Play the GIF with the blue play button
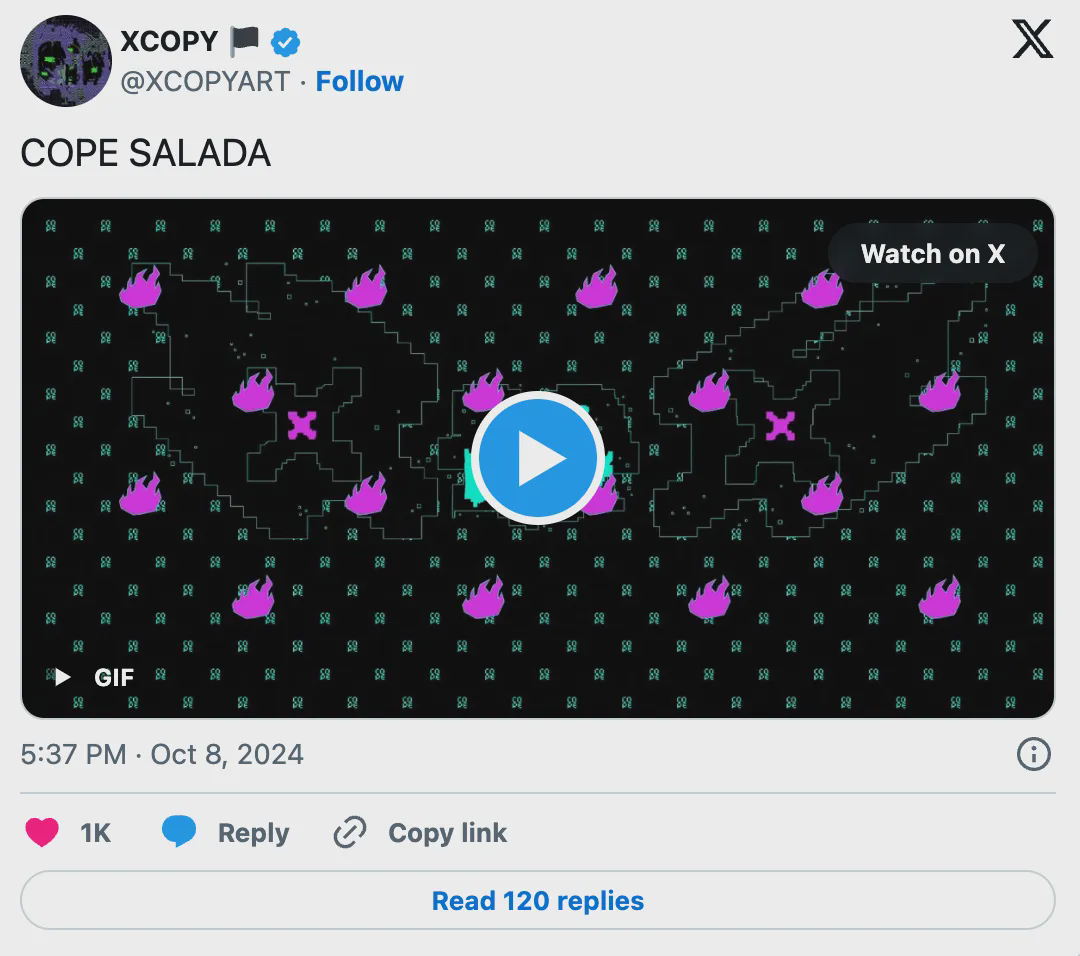The width and height of the screenshot is (1080, 956). [537, 458]
